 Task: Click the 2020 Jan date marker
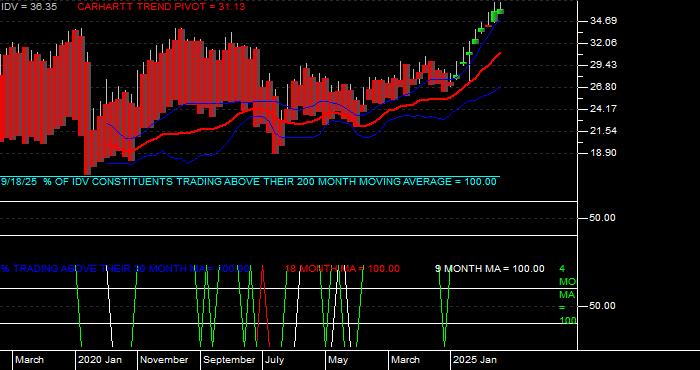coord(100,360)
